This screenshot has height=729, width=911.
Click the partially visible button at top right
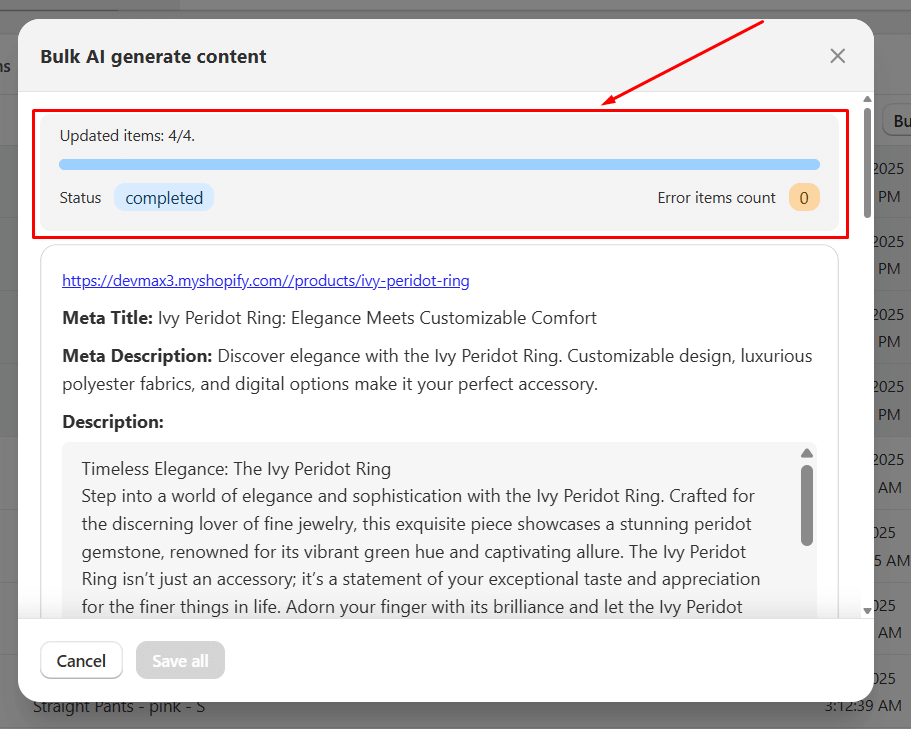pos(898,120)
